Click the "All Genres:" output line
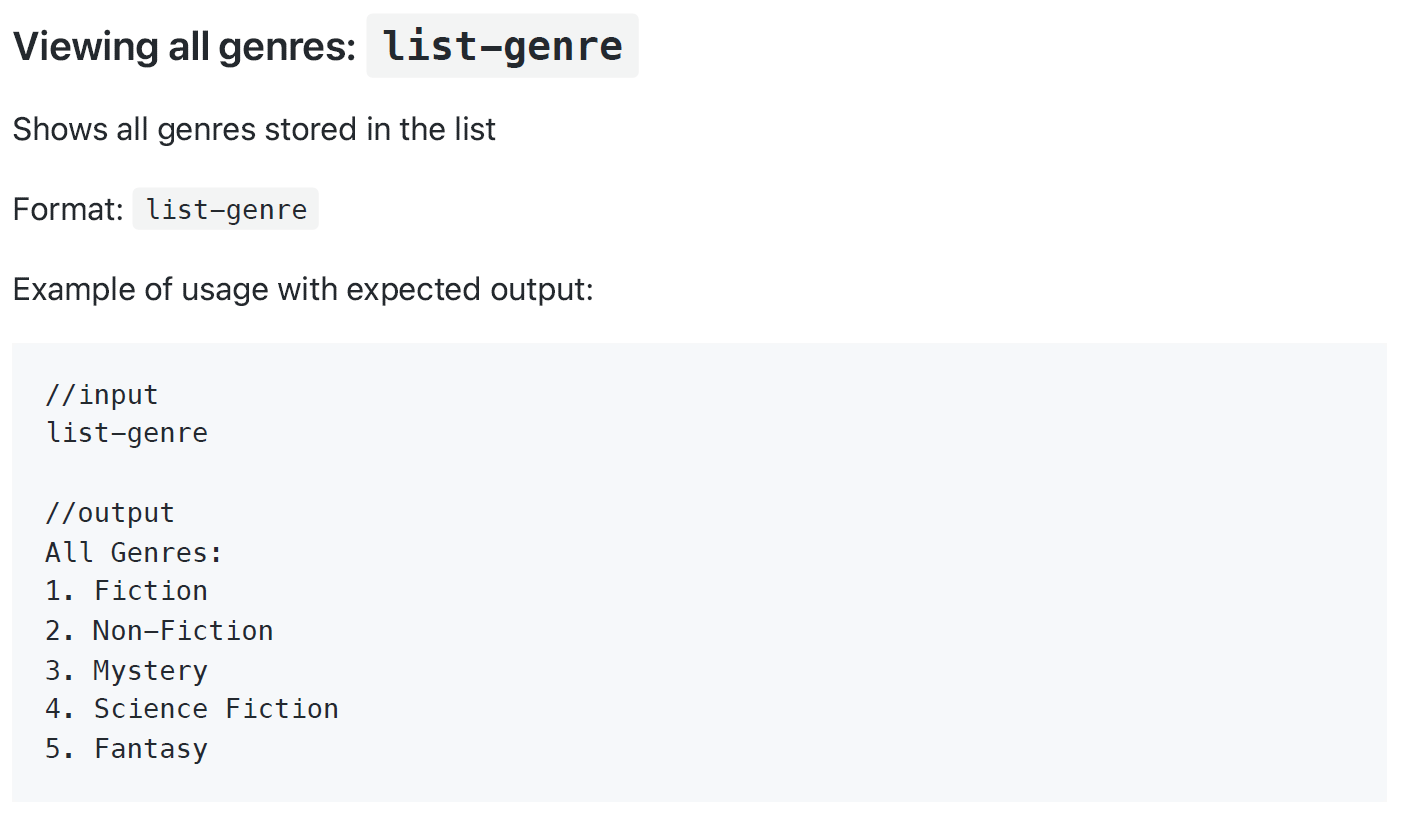This screenshot has width=1408, height=822. pyautogui.click(x=134, y=552)
